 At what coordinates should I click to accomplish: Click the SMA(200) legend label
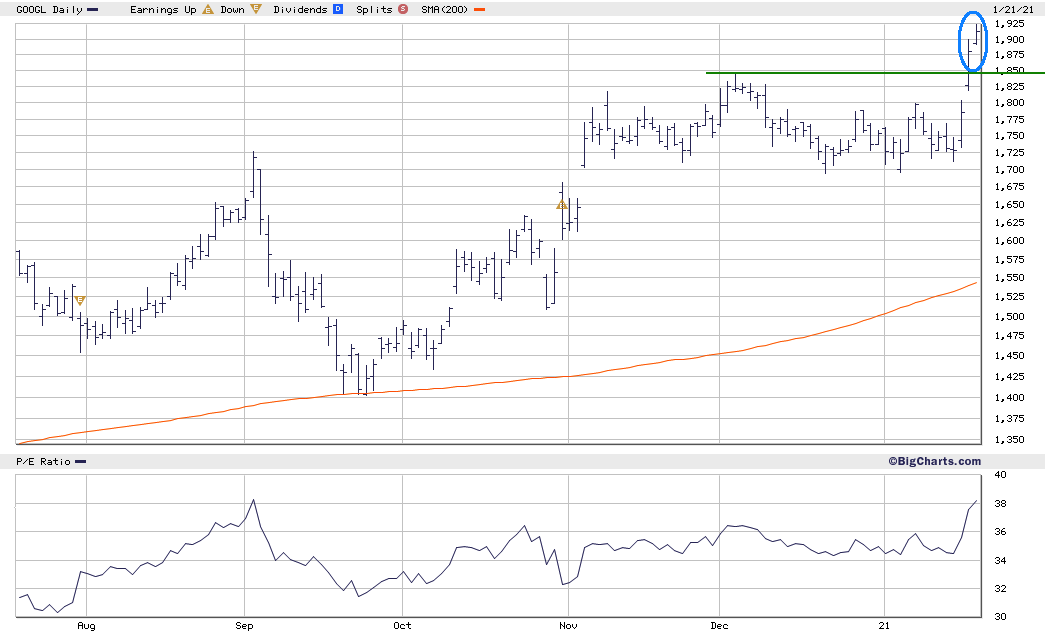click(445, 9)
